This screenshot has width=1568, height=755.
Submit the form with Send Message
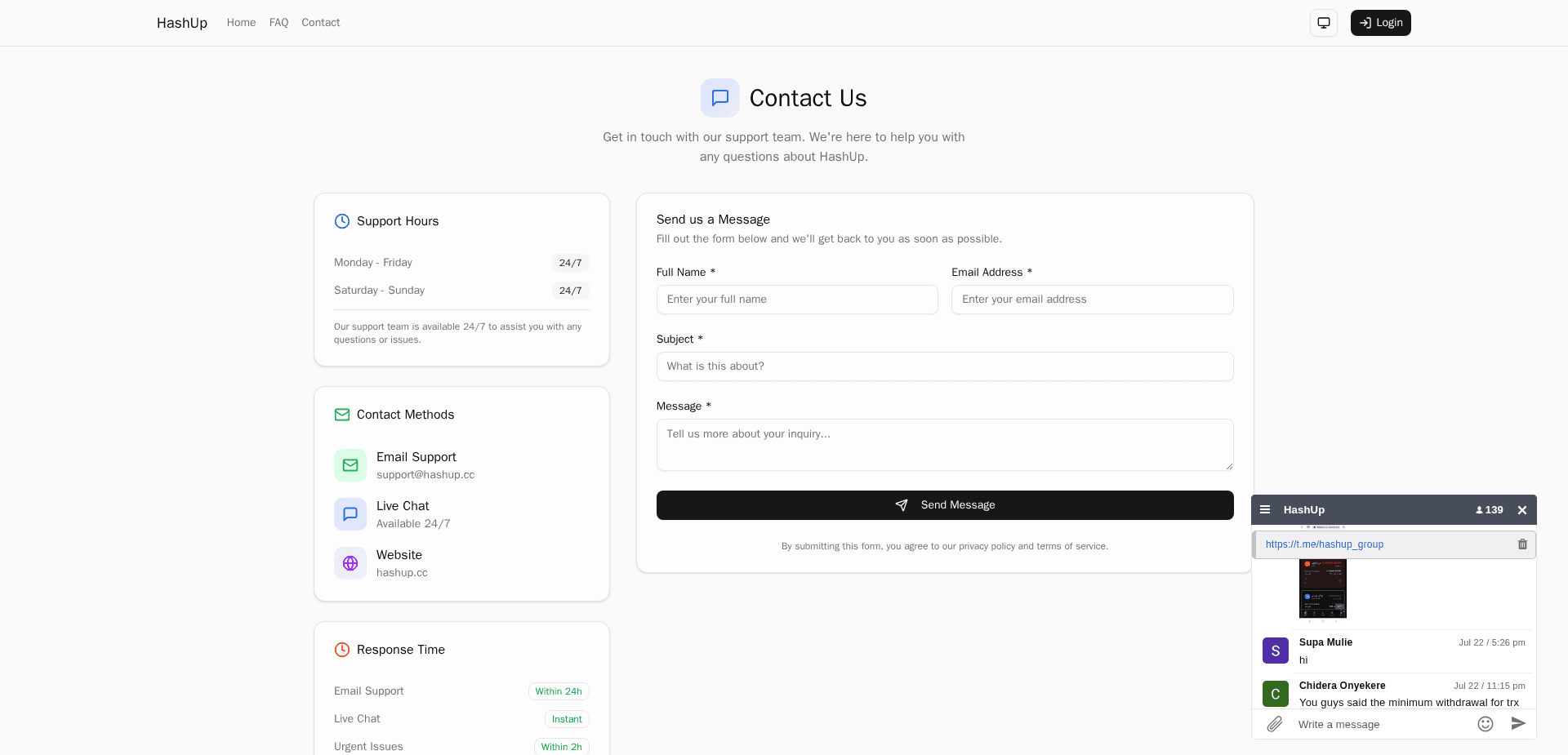click(x=944, y=504)
